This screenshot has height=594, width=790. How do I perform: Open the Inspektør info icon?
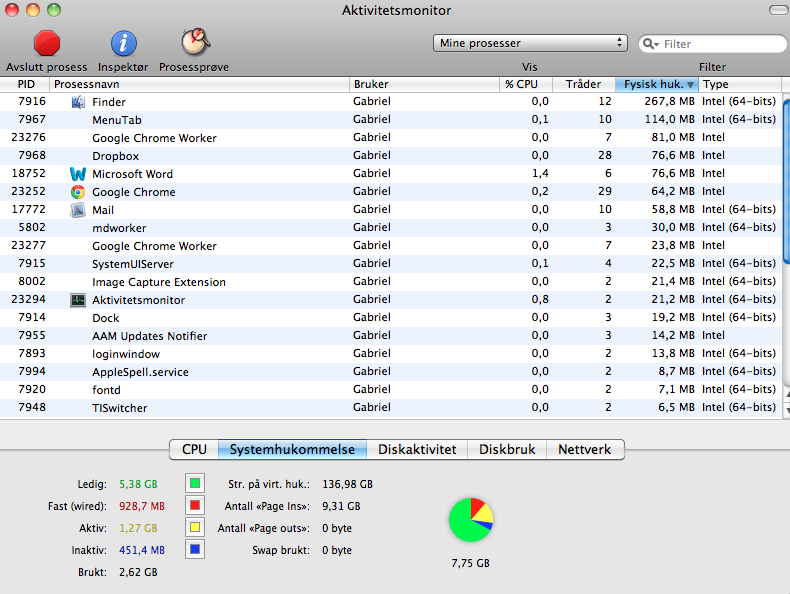[x=123, y=43]
